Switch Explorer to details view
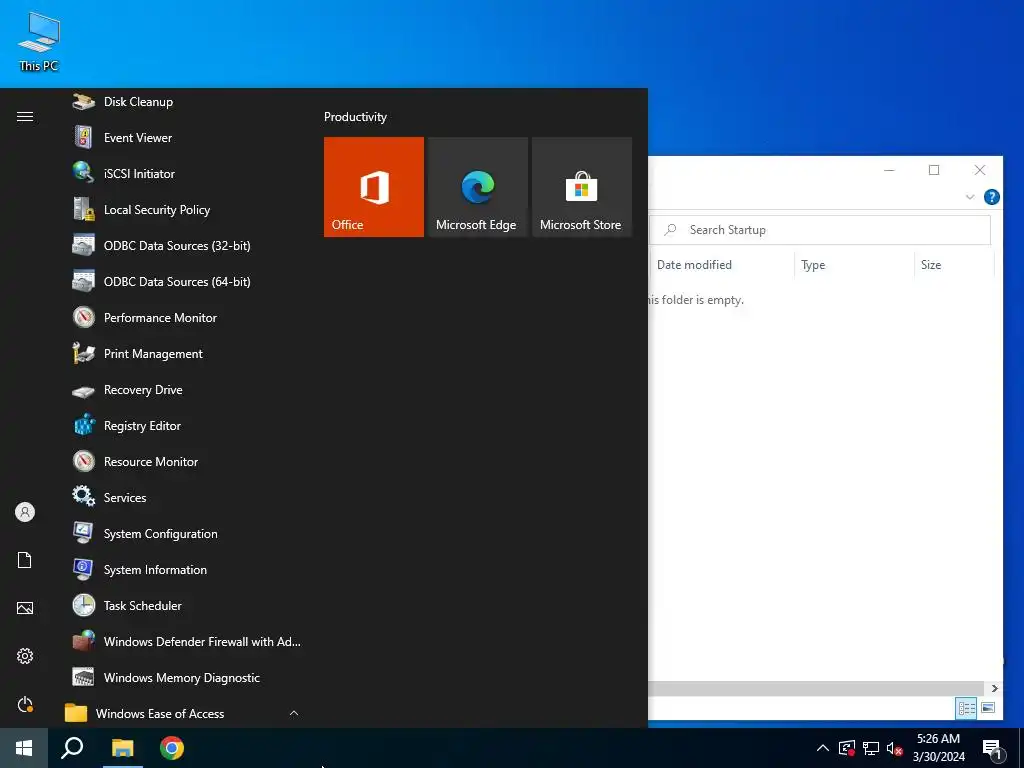Image resolution: width=1024 pixels, height=768 pixels. pyautogui.click(x=966, y=708)
